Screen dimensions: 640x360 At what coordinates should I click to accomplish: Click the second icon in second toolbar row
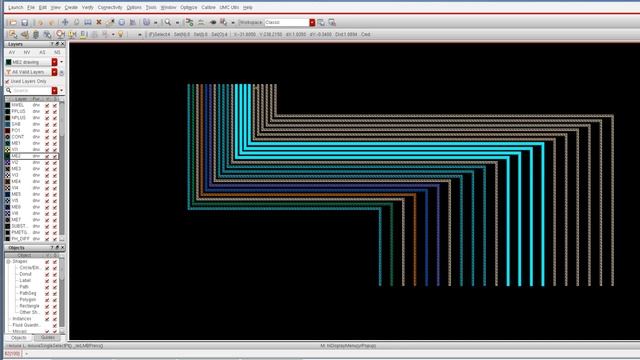24,35
